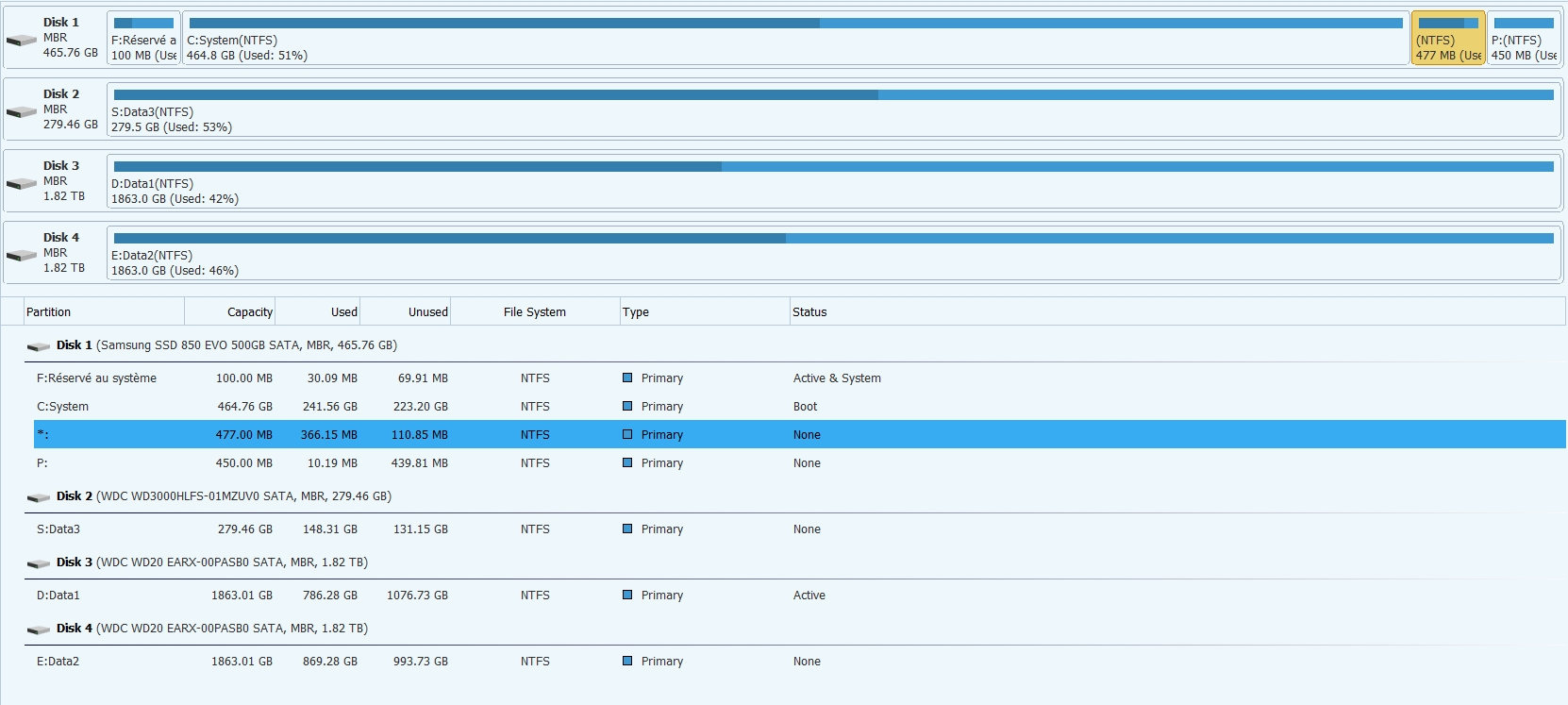
Task: Sort by the Unused column header
Action: coord(406,311)
